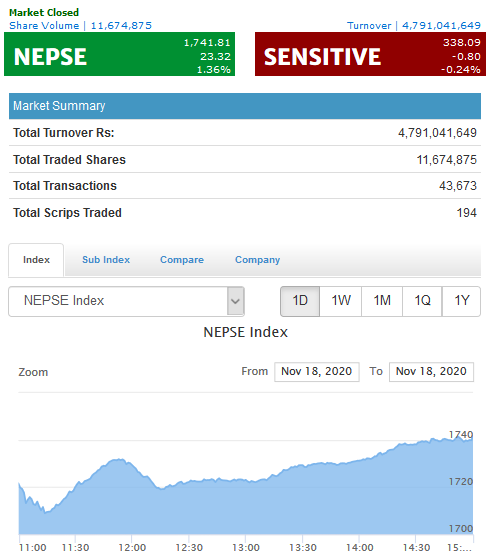490x559 pixels.
Task: Select the 1Y range button
Action: coord(461,301)
